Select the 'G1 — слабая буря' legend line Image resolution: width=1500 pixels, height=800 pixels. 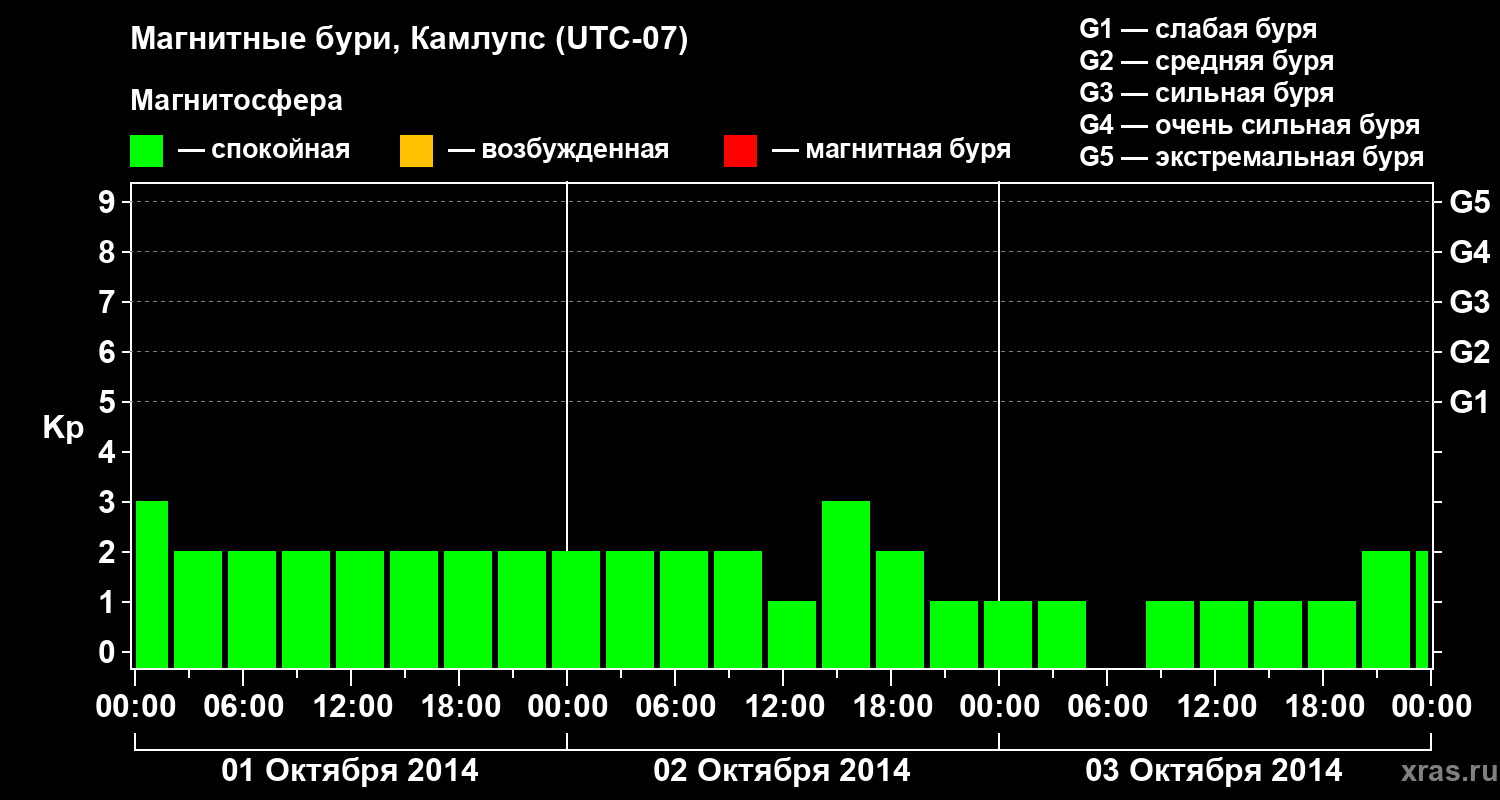(x=1198, y=29)
